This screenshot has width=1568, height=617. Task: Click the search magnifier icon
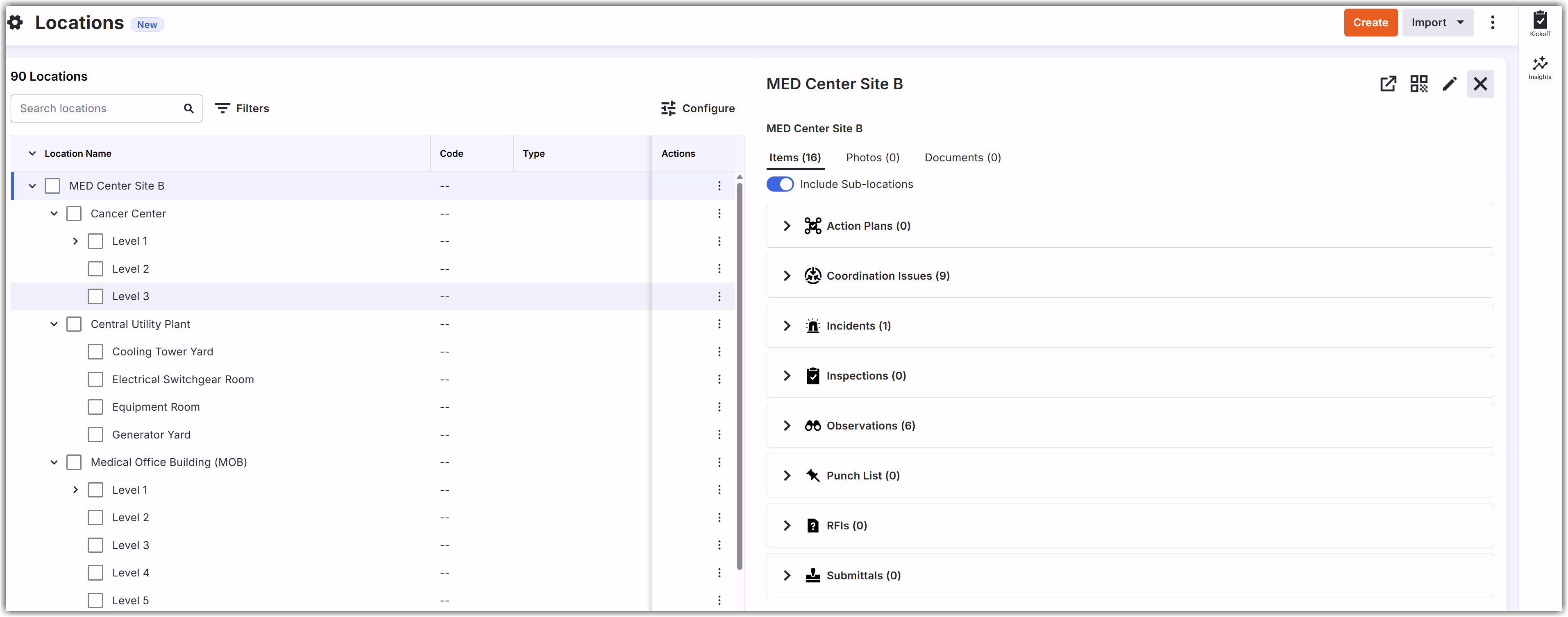point(189,108)
